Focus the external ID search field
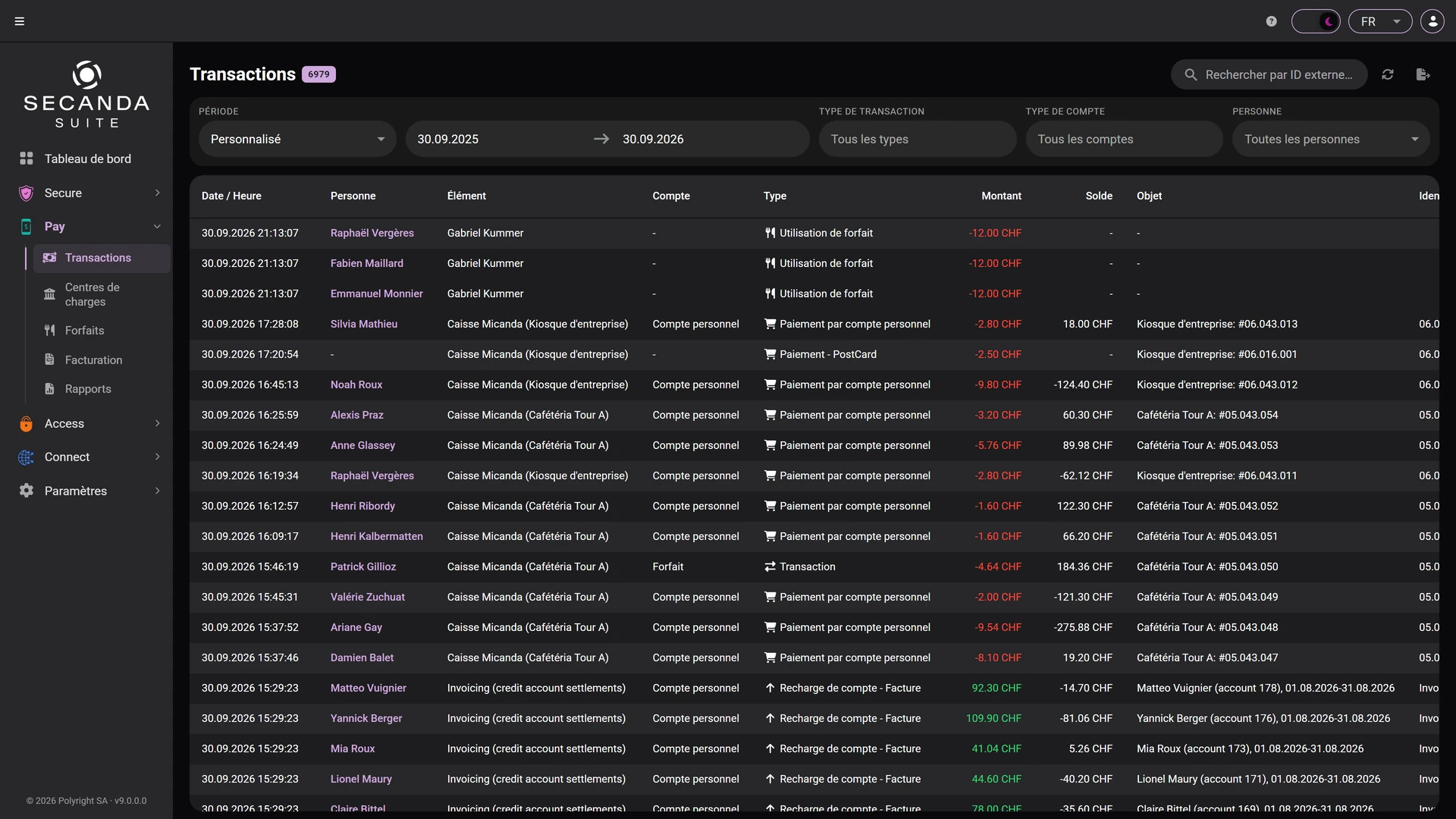 [x=1269, y=74]
